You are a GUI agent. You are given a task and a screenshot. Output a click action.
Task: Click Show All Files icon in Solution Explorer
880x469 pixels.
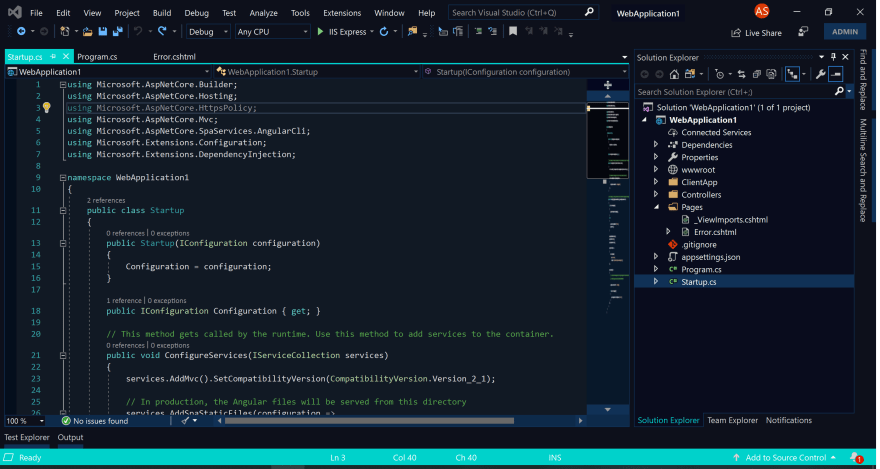[x=771, y=74]
